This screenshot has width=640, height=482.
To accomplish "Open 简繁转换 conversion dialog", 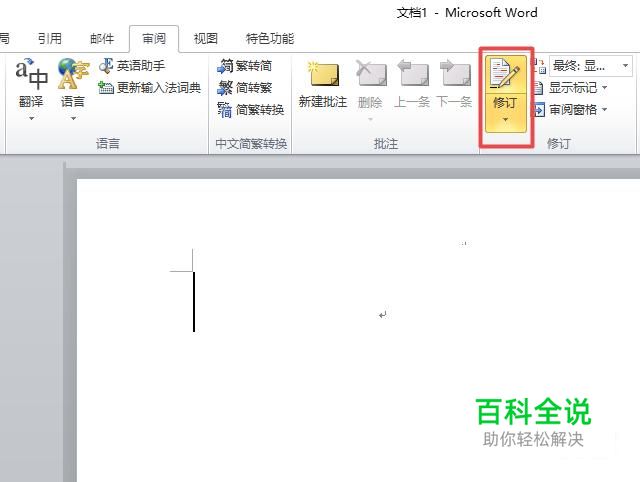I will click(251, 109).
